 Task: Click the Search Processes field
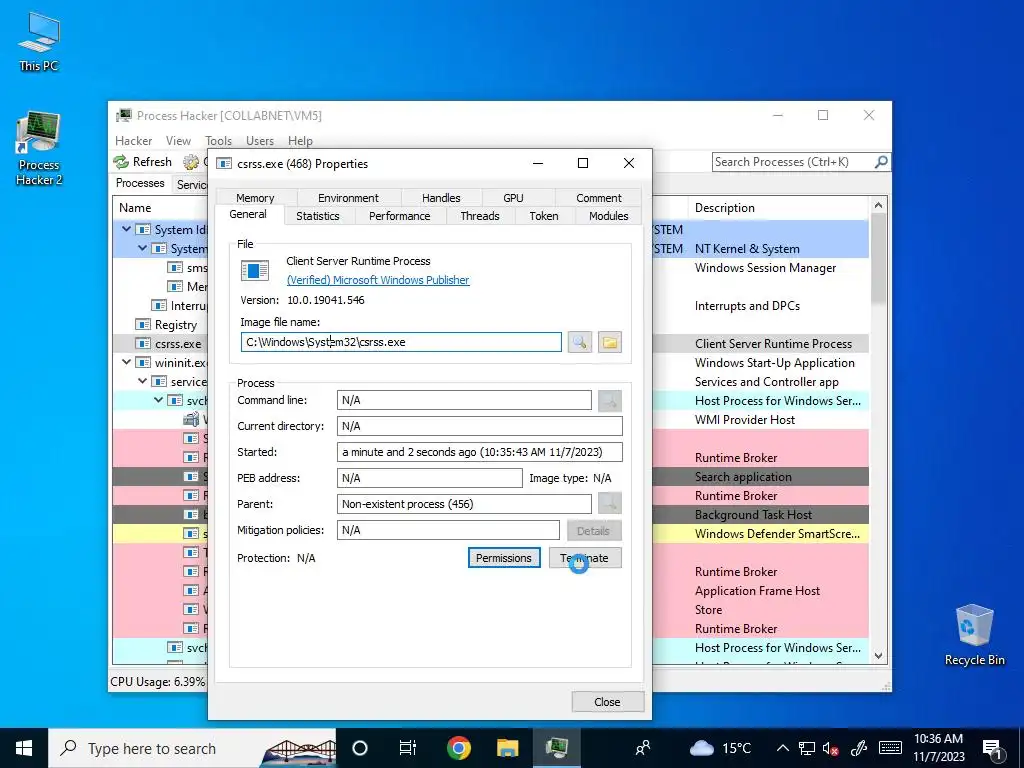tap(793, 162)
